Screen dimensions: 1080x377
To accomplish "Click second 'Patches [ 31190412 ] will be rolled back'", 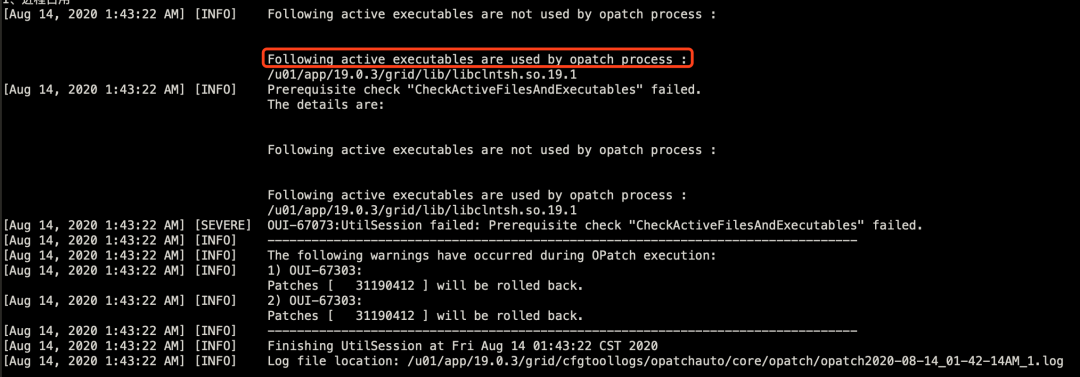I will (425, 316).
